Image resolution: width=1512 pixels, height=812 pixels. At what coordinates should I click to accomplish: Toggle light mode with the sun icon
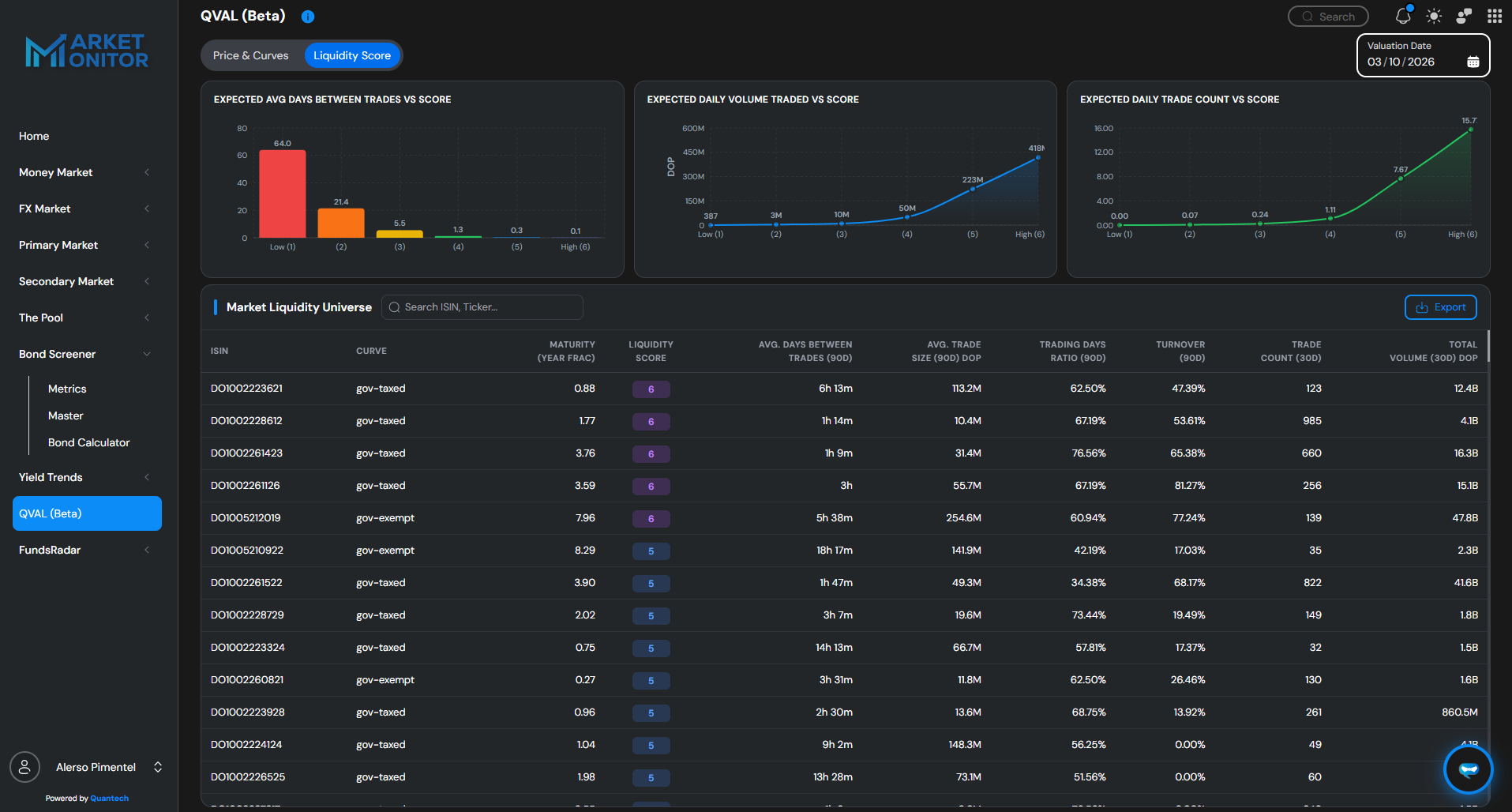1433,16
